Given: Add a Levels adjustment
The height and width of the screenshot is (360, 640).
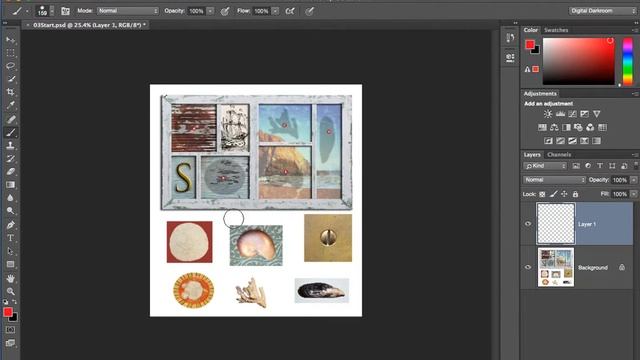Looking at the screenshot, I should coord(560,114).
